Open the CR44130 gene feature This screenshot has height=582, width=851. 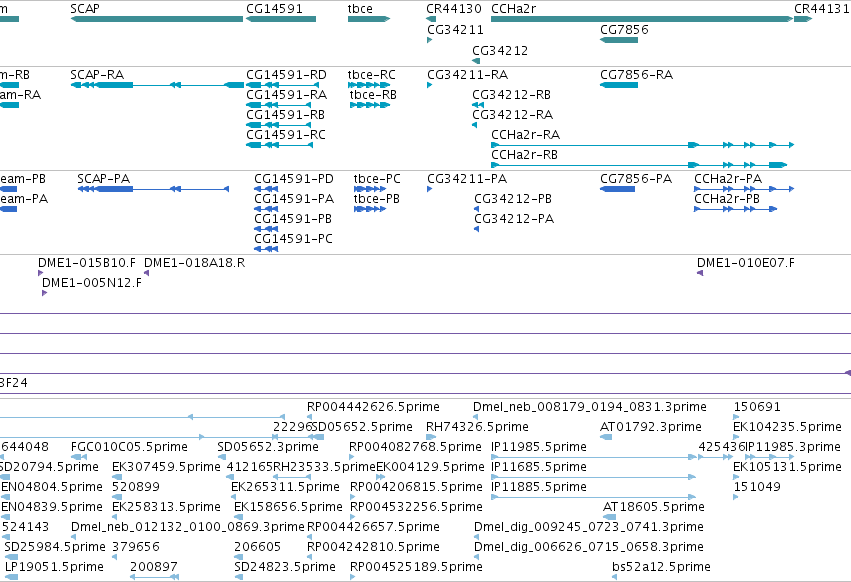[454, 9]
